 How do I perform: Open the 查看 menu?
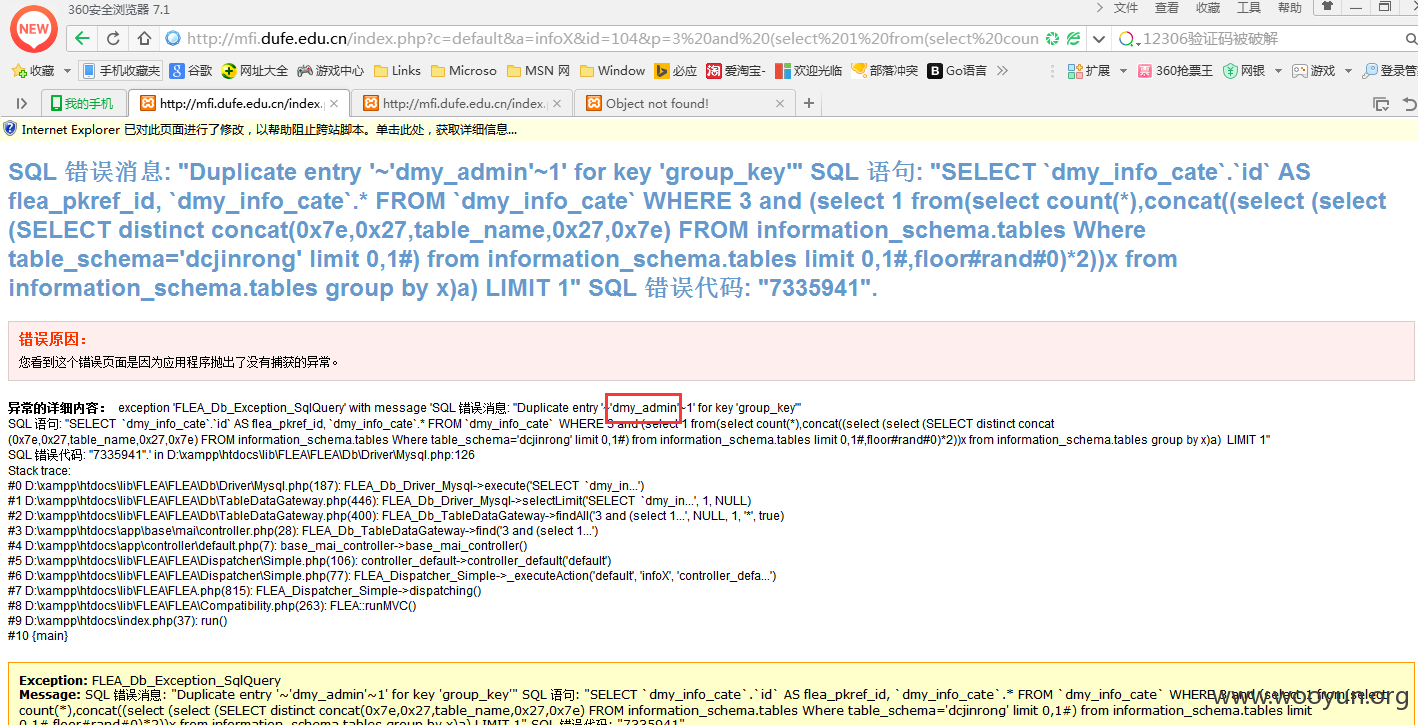coord(1167,8)
